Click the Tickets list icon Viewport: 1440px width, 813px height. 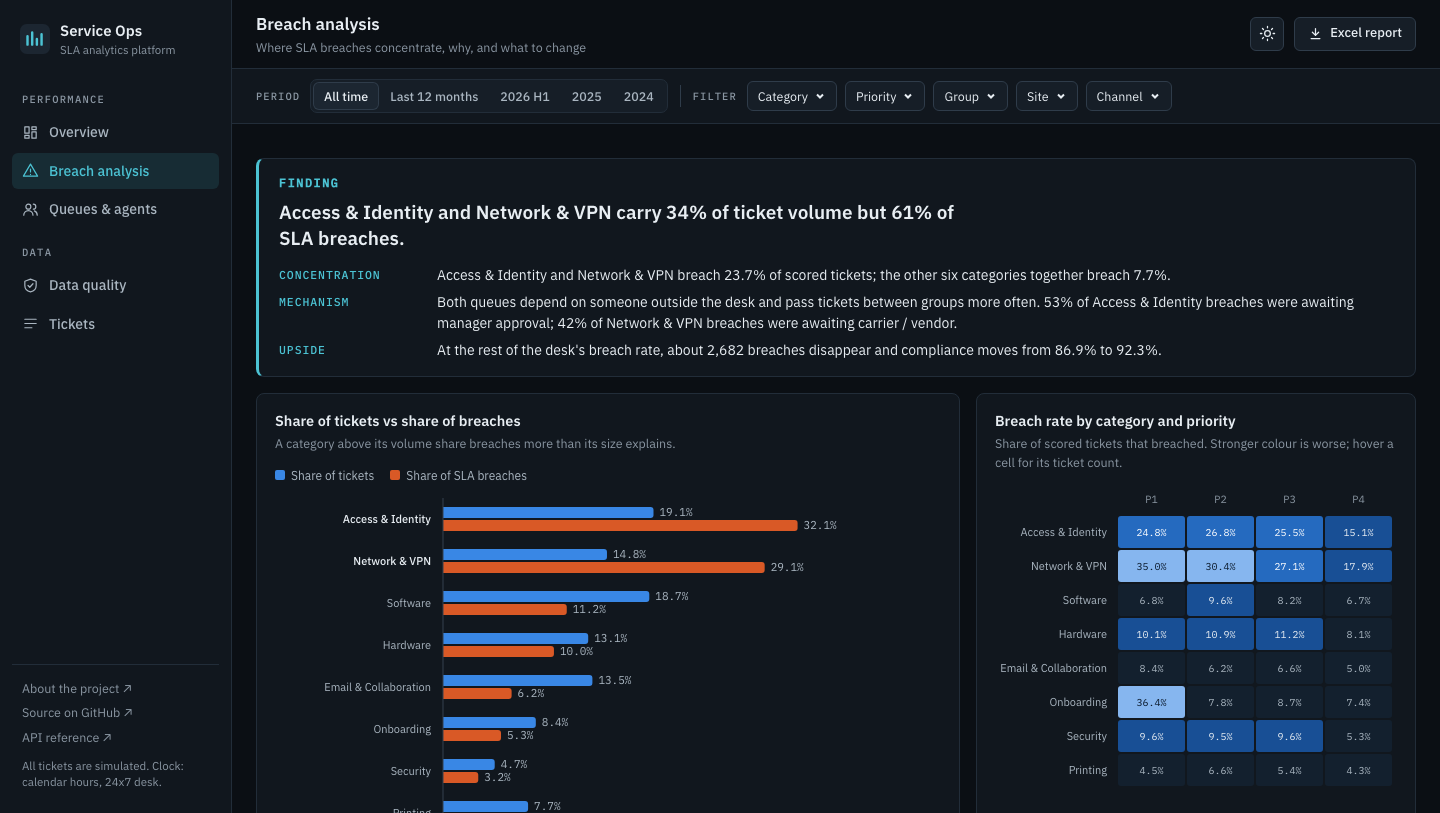pyautogui.click(x=30, y=324)
